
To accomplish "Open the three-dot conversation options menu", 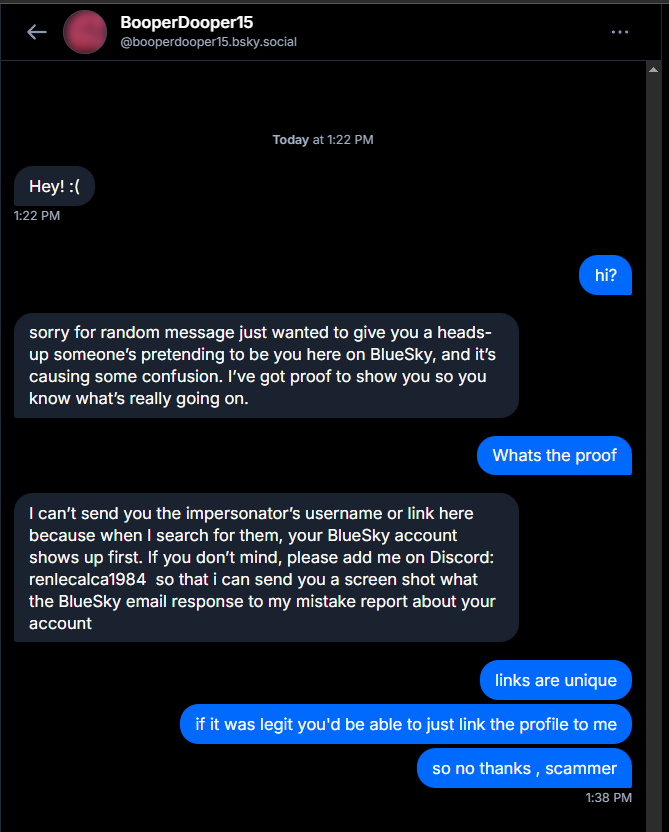I will [x=620, y=32].
